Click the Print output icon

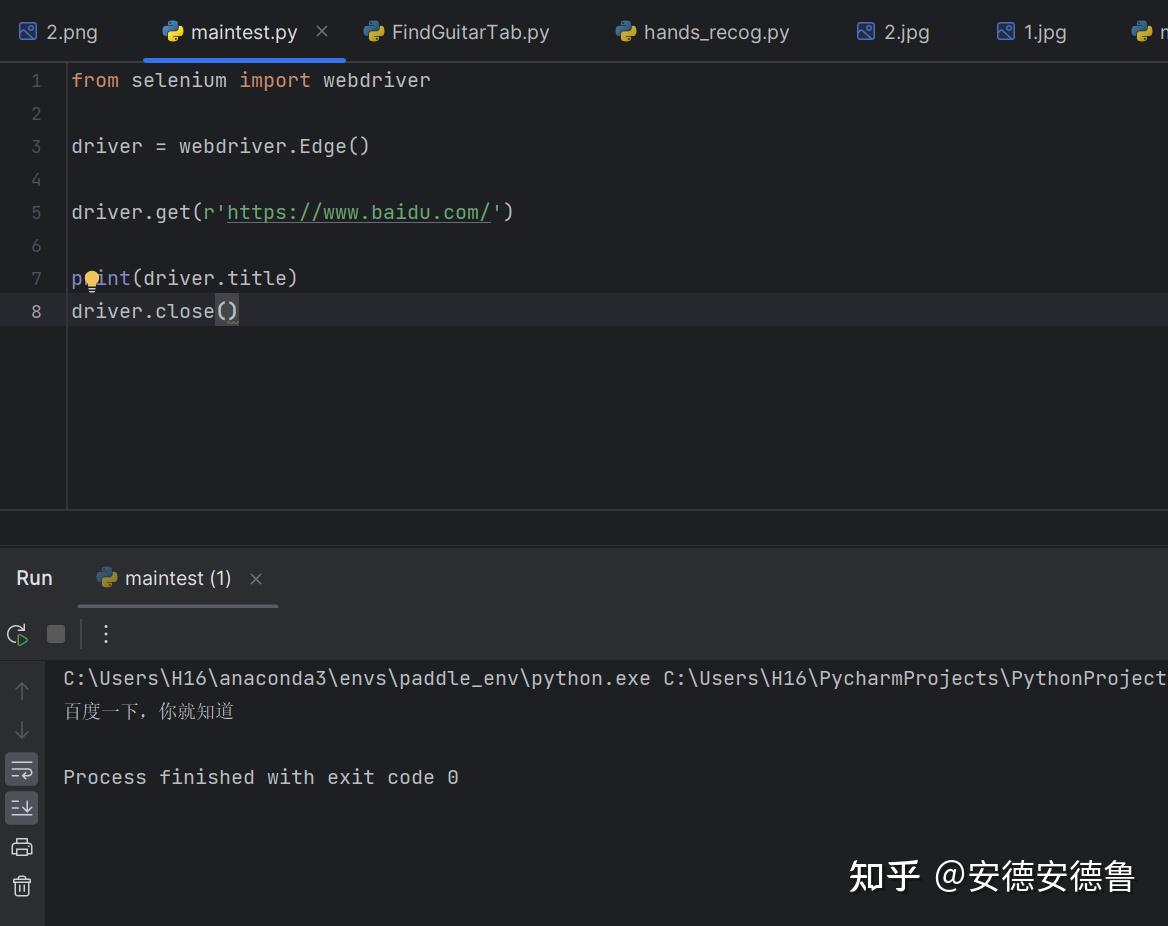(x=22, y=847)
